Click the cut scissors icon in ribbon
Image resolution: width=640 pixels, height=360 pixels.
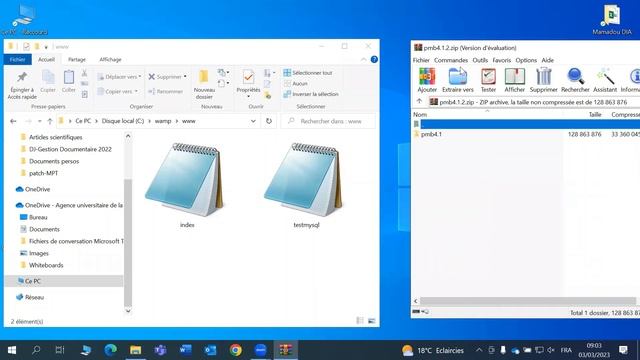[84, 73]
